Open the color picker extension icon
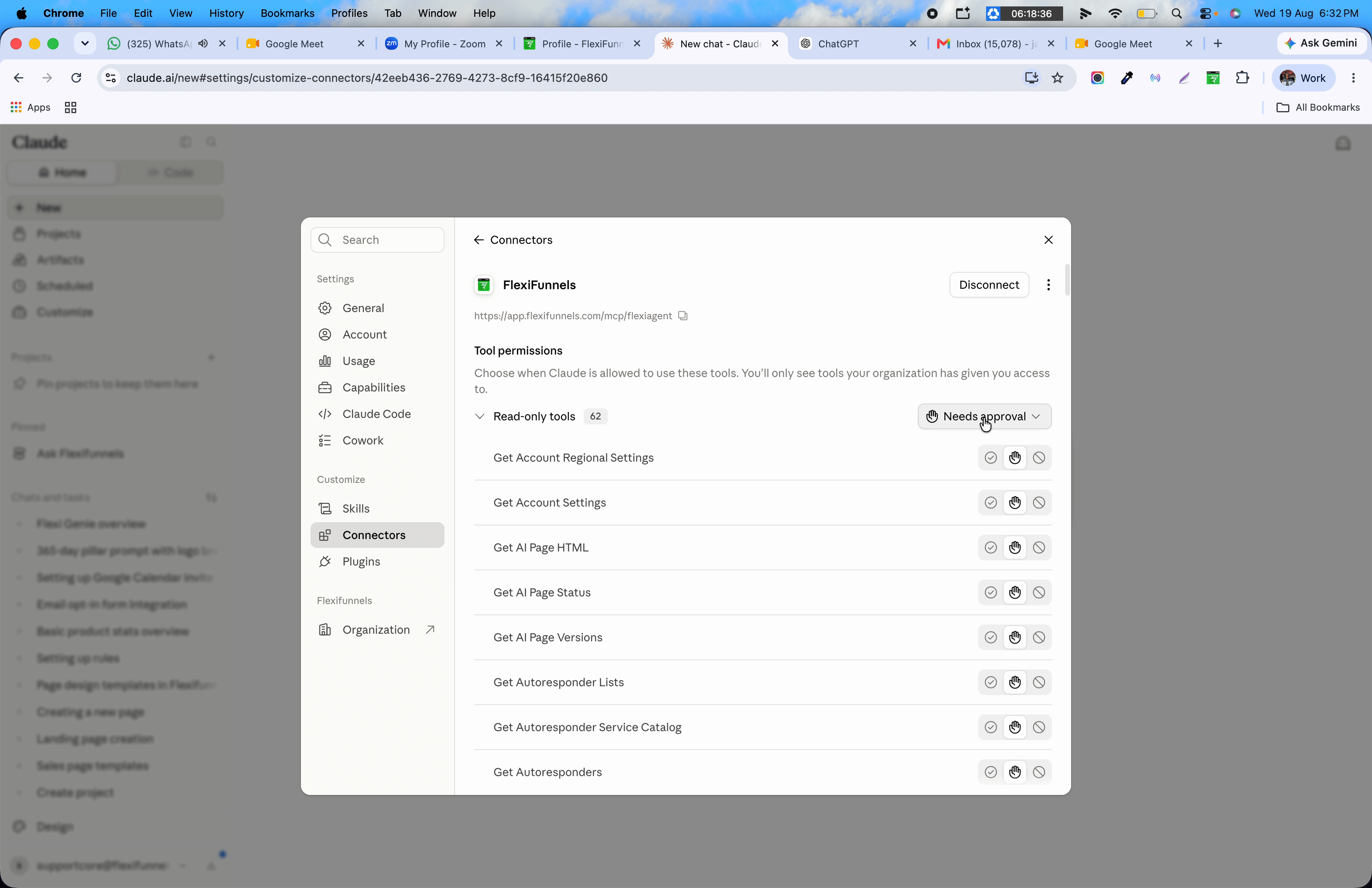The image size is (1372, 888). coord(1126,78)
